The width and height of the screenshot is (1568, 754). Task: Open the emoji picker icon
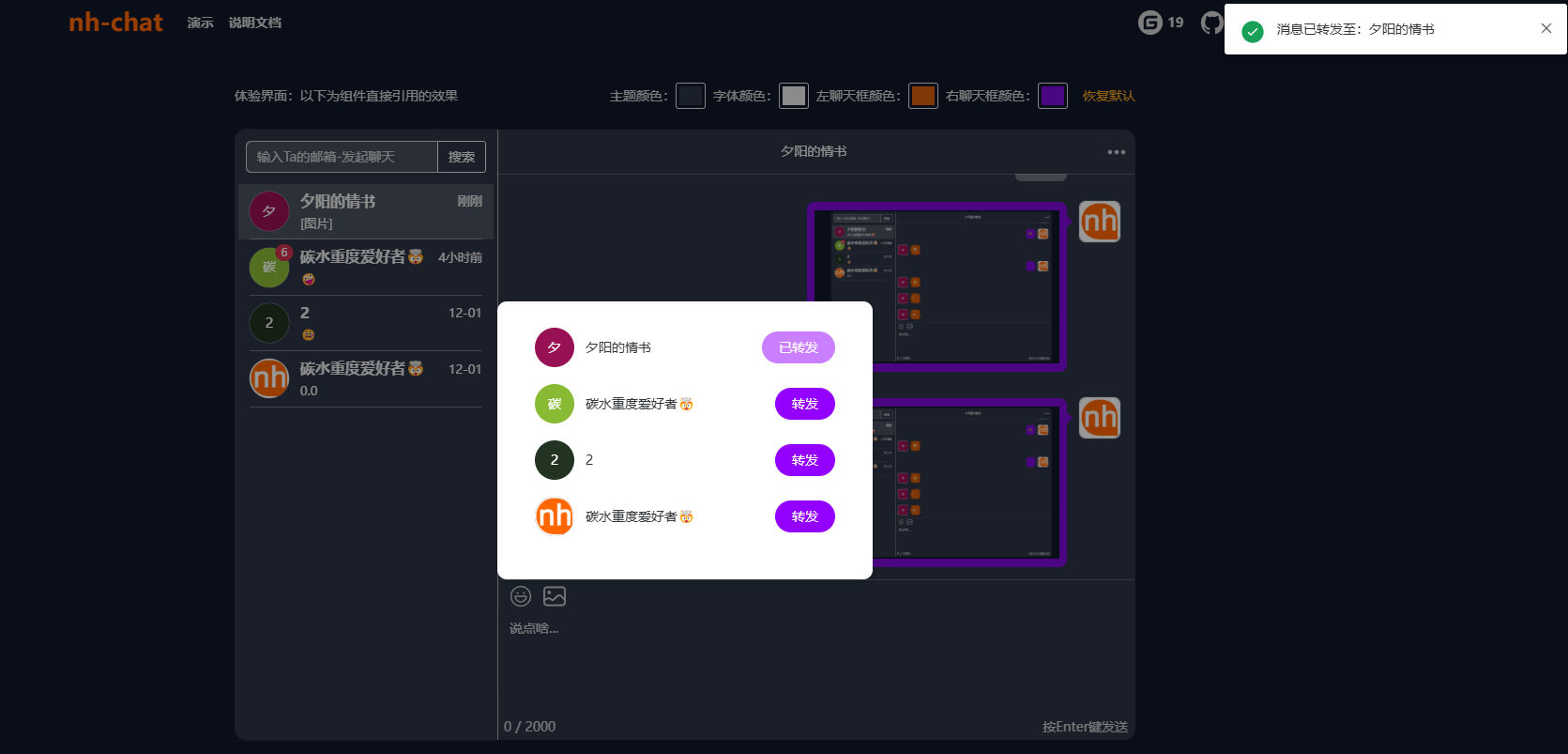pyautogui.click(x=521, y=596)
